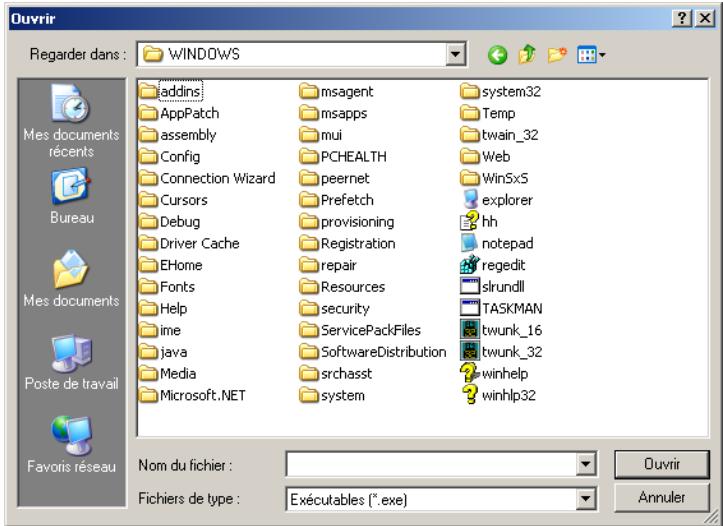Viewport: 723px width, 526px height.
Task: Select the provisioning folder
Action: click(347, 221)
